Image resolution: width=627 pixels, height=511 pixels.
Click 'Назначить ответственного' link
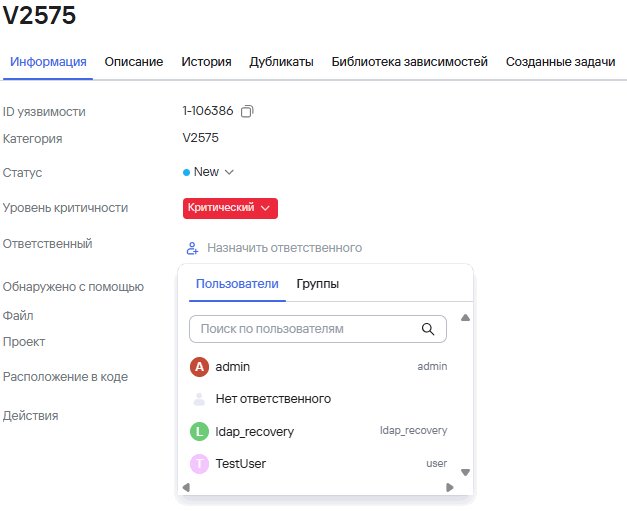click(x=284, y=248)
